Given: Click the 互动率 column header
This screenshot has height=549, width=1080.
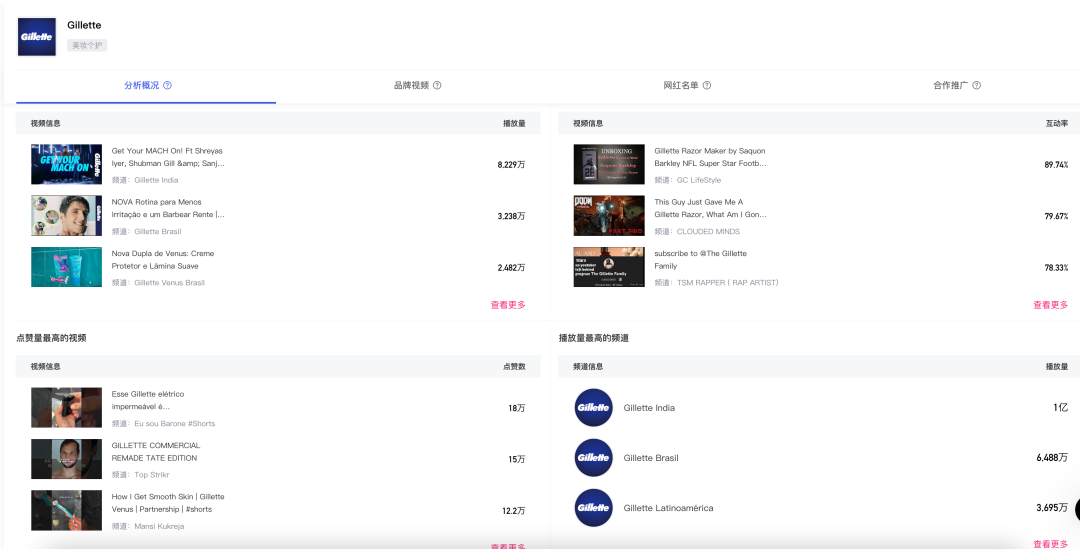Looking at the screenshot, I should click(1057, 123).
